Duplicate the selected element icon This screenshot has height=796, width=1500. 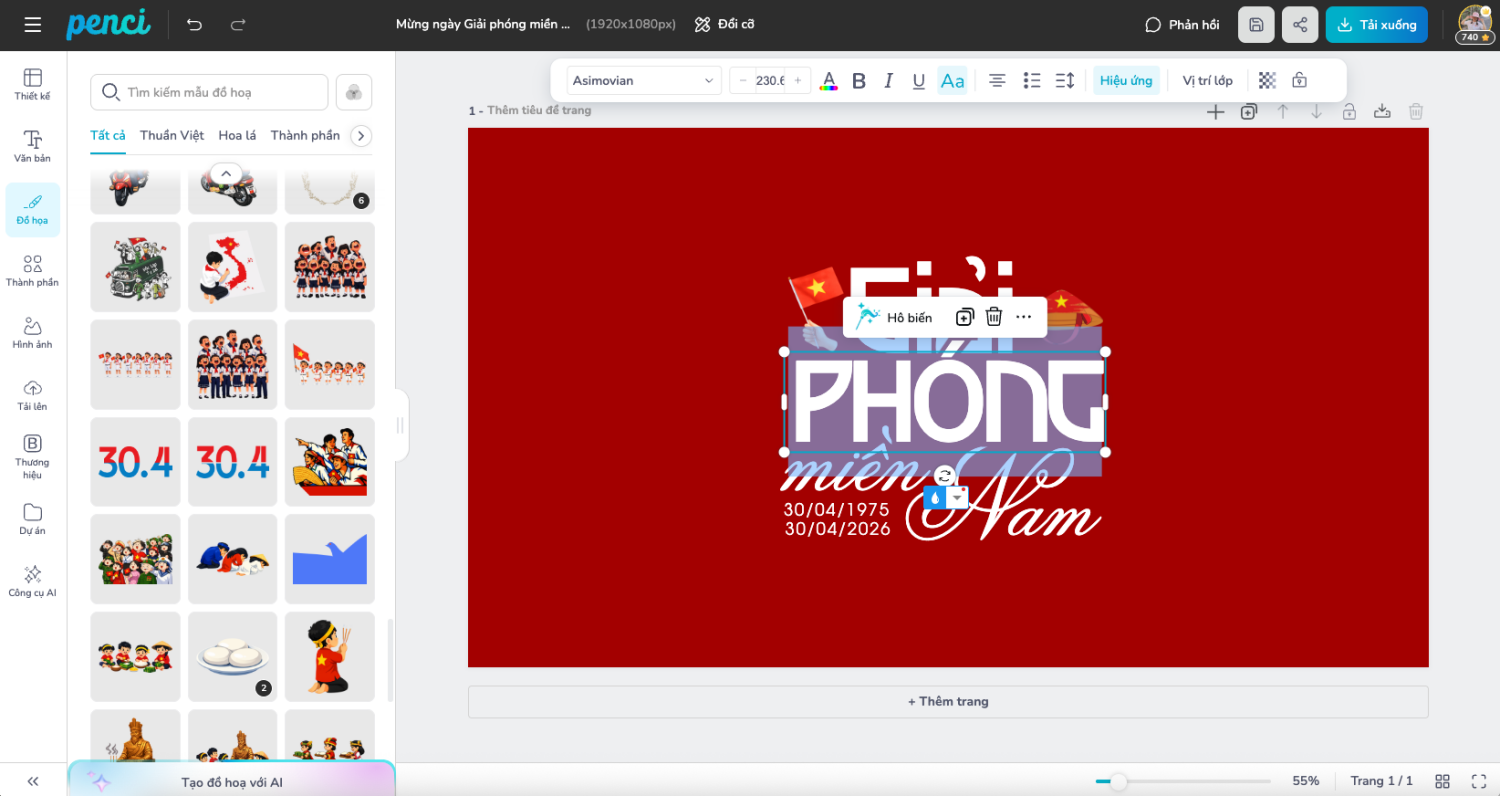click(x=964, y=317)
